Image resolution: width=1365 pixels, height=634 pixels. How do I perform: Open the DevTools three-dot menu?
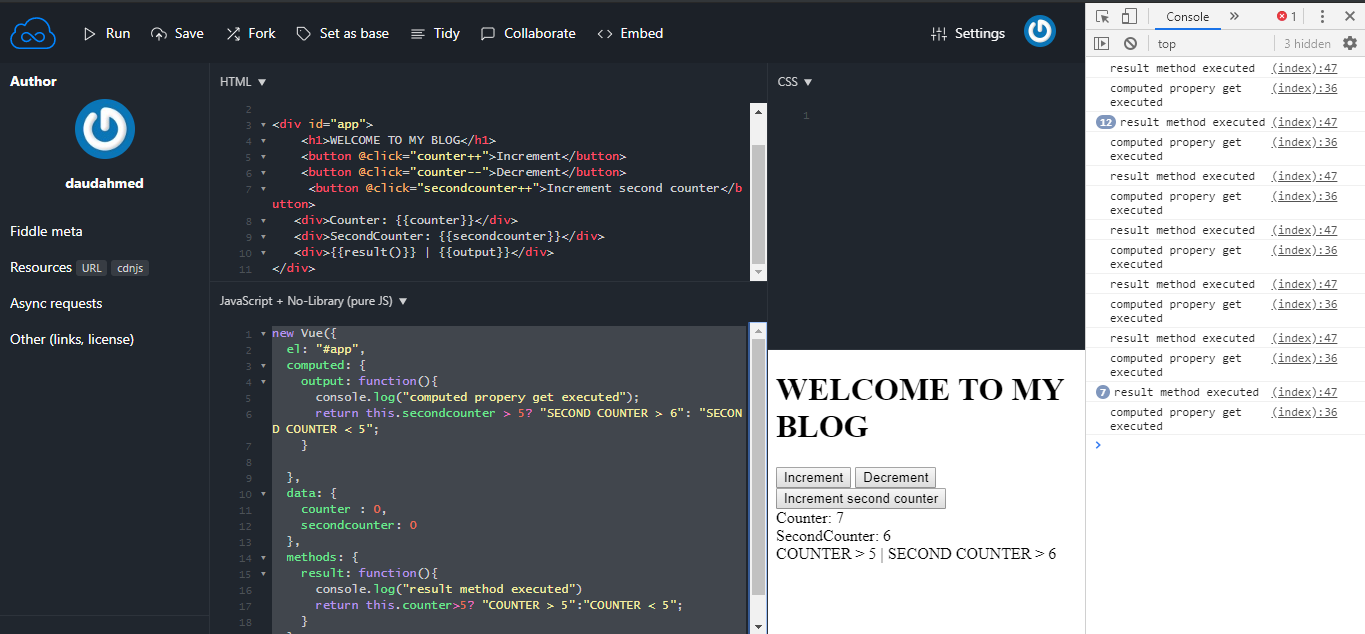click(1322, 16)
